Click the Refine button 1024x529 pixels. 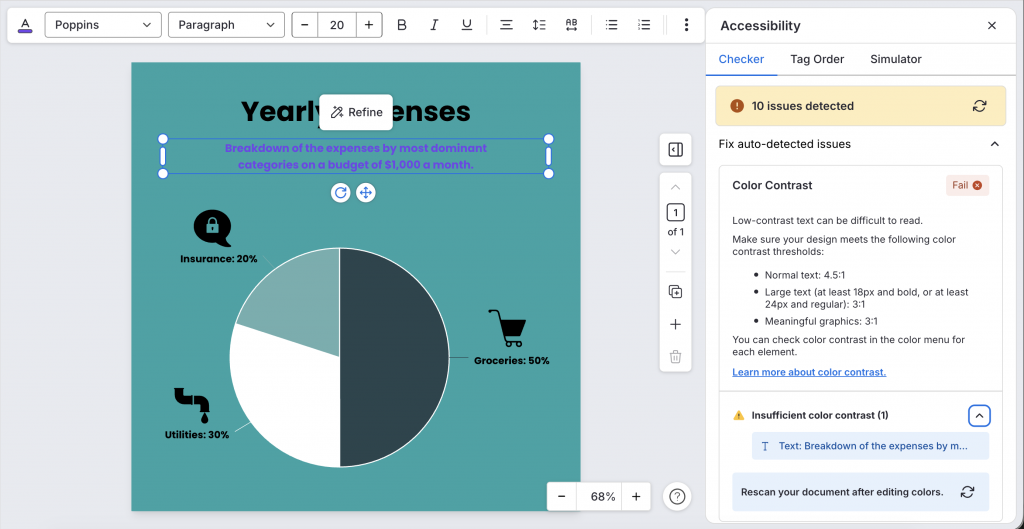coord(356,112)
